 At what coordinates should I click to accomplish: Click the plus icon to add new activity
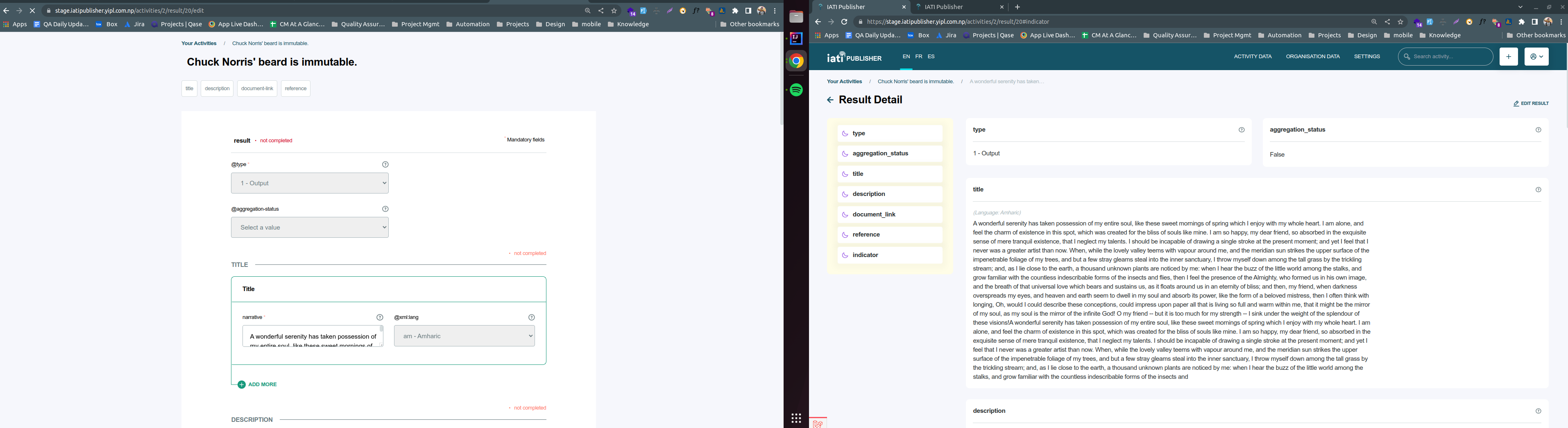[1509, 56]
